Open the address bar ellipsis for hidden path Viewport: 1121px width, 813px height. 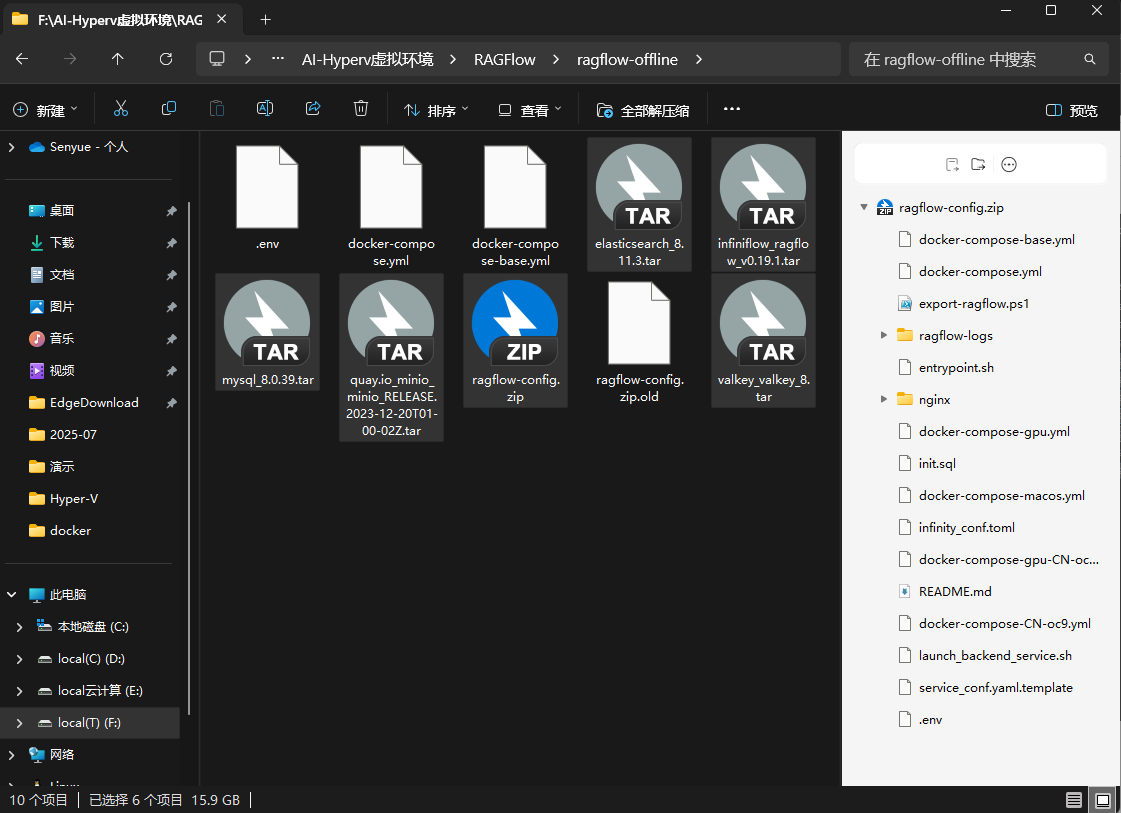(277, 59)
